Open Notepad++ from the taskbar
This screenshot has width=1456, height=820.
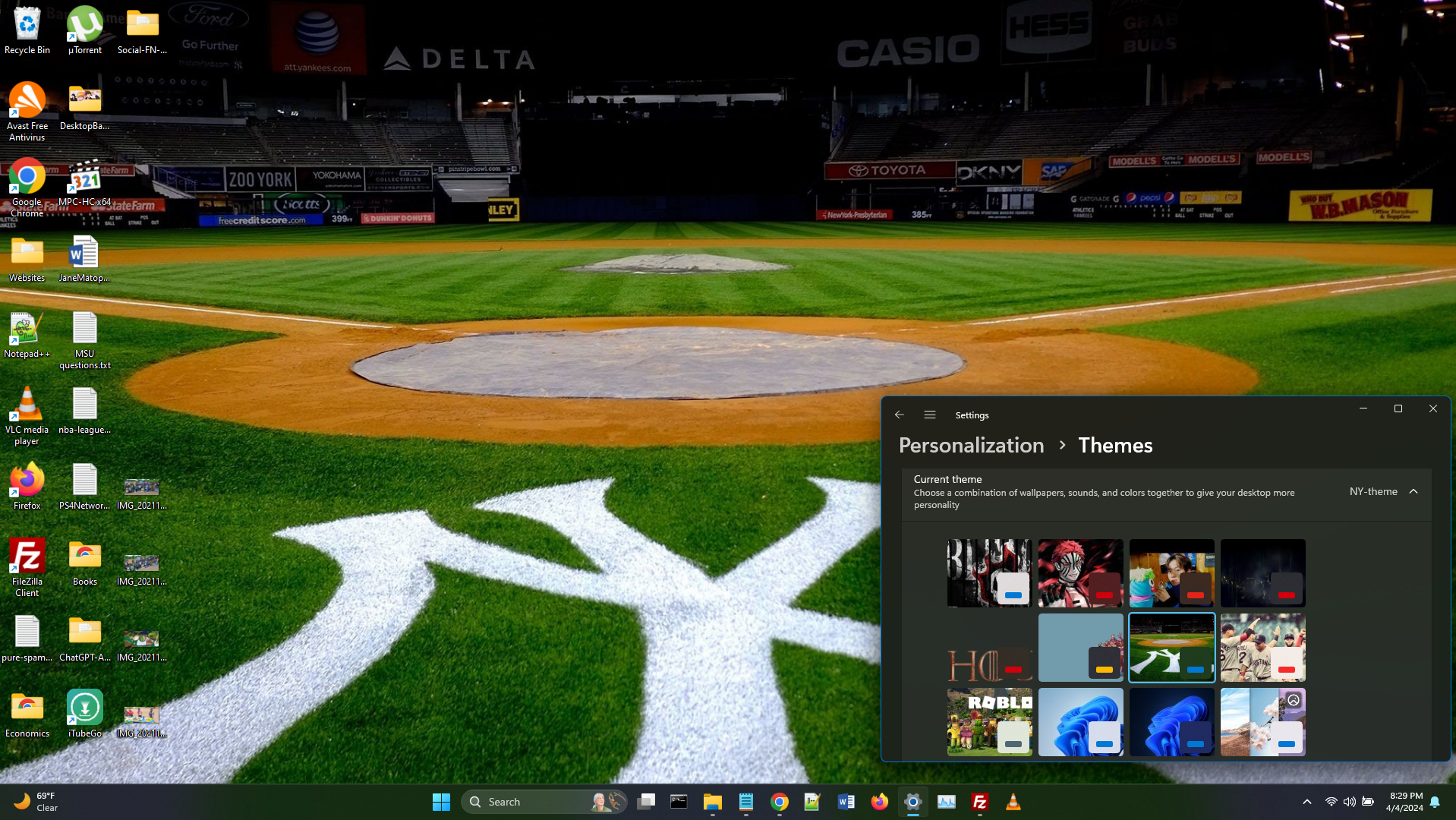click(812, 802)
